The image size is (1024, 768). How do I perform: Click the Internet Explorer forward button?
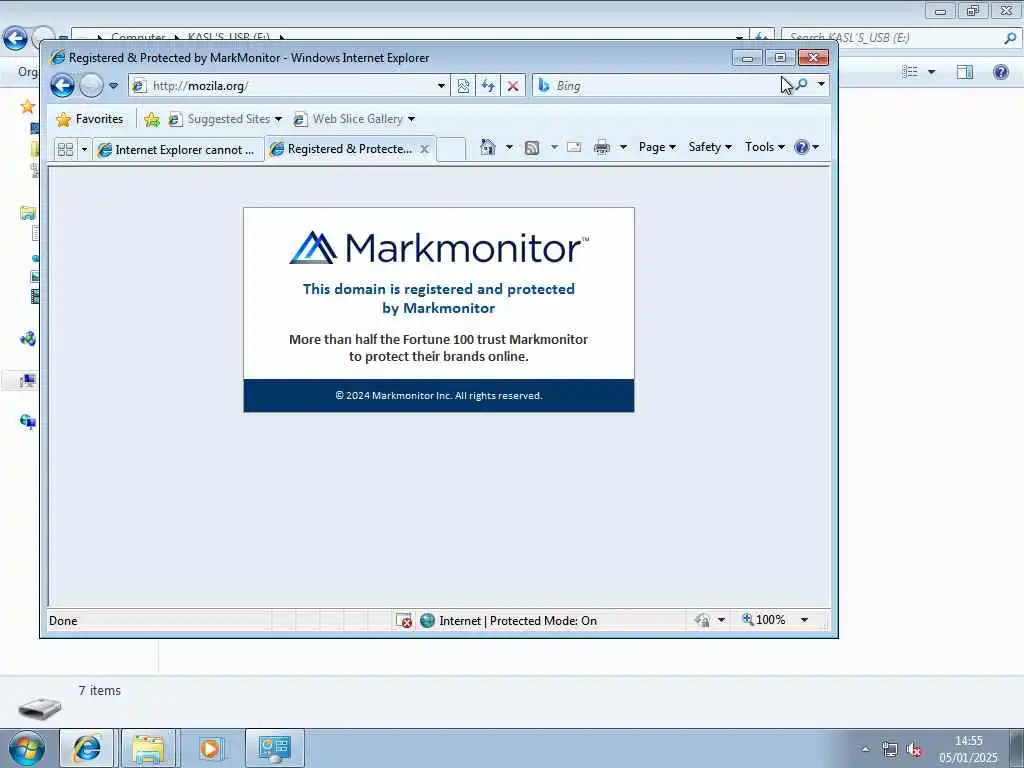point(91,86)
